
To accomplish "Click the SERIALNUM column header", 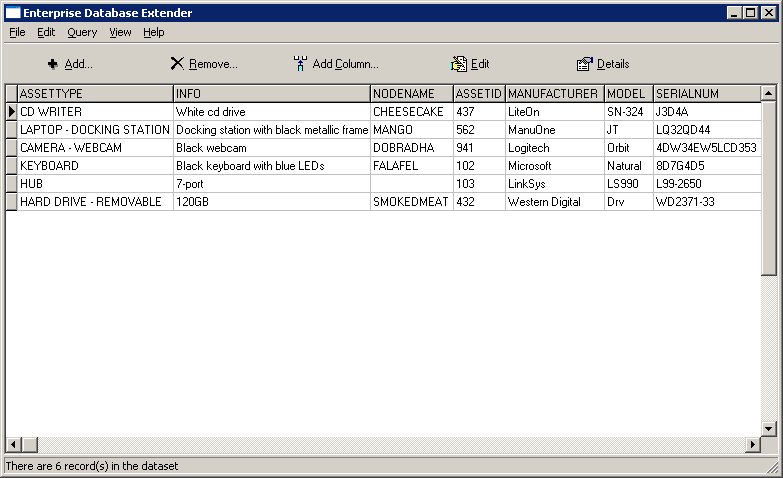I will click(x=706, y=94).
